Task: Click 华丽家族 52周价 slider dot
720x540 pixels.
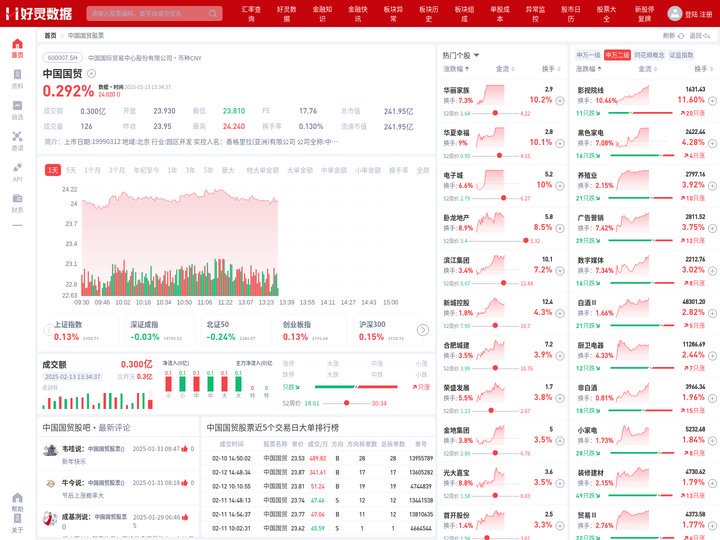Action: click(x=495, y=113)
